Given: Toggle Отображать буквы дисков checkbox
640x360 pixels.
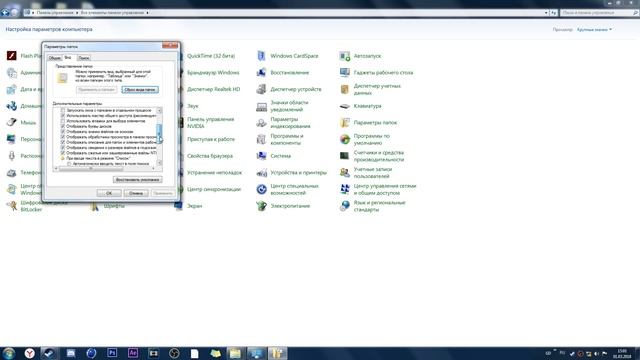Looking at the screenshot, I should click(x=63, y=127).
